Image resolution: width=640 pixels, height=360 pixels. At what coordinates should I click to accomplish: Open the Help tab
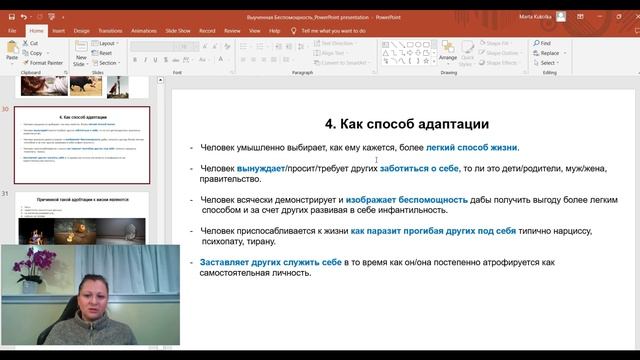275,31
